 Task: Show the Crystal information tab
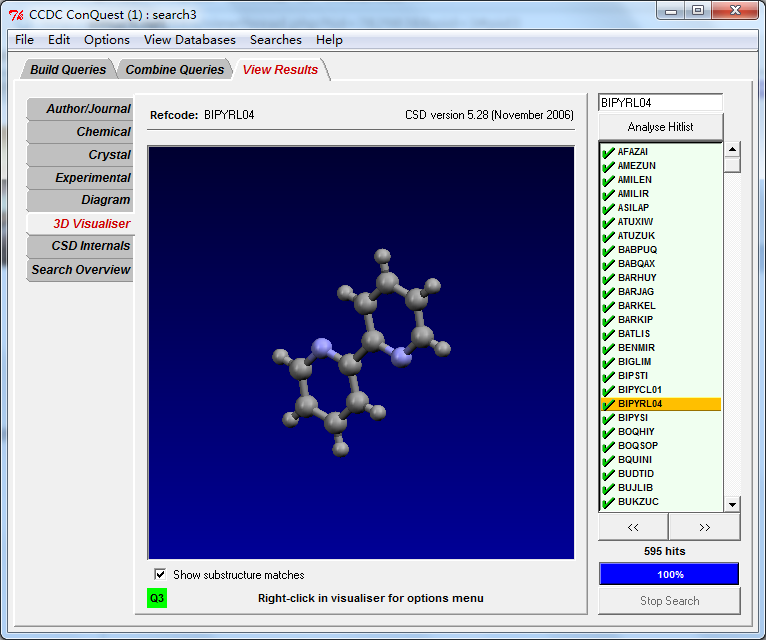(x=109, y=155)
